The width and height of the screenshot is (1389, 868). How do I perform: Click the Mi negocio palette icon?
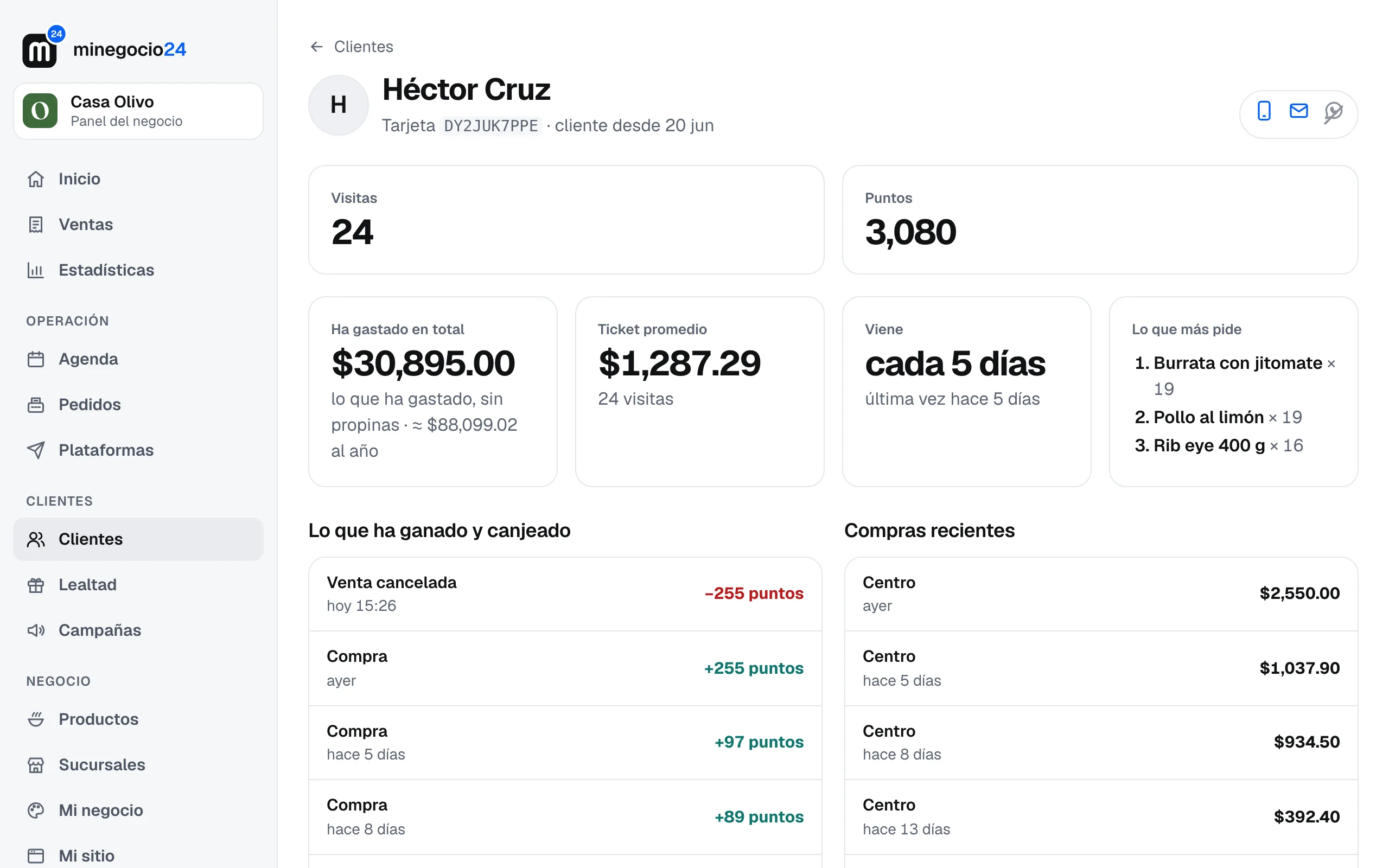[36, 810]
